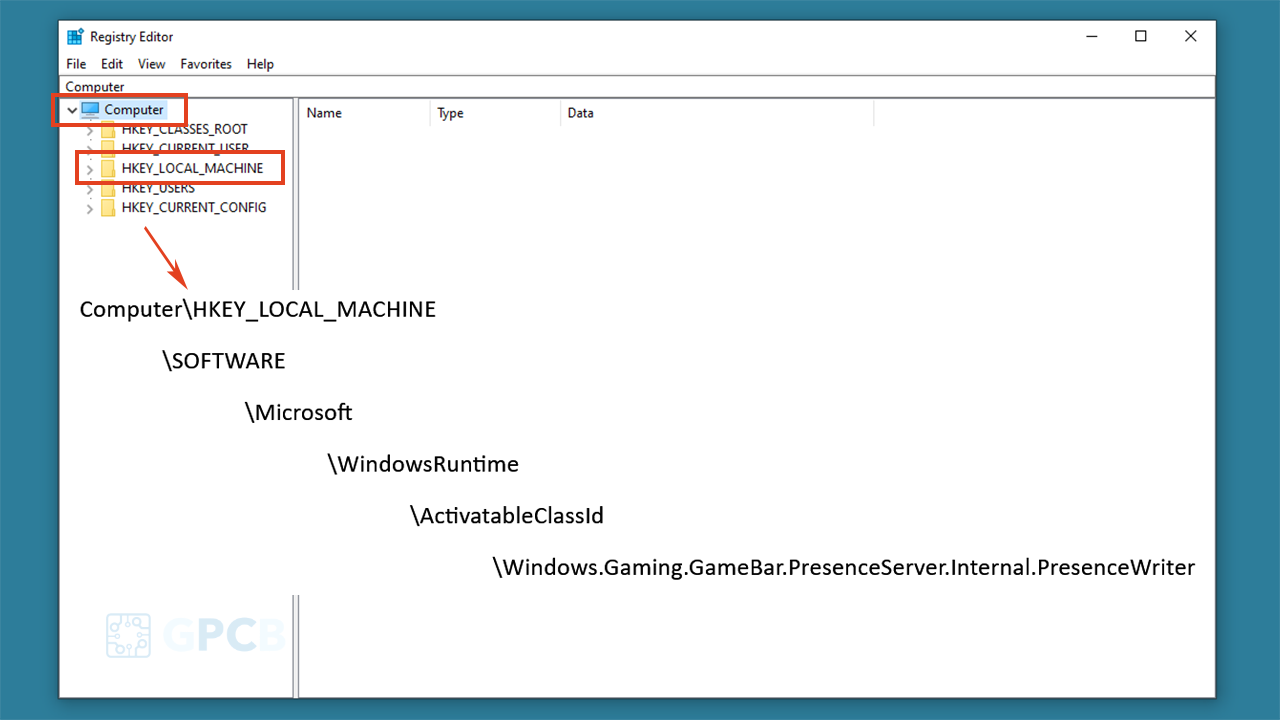This screenshot has width=1280, height=720.
Task: Open the File menu
Action: pos(76,64)
